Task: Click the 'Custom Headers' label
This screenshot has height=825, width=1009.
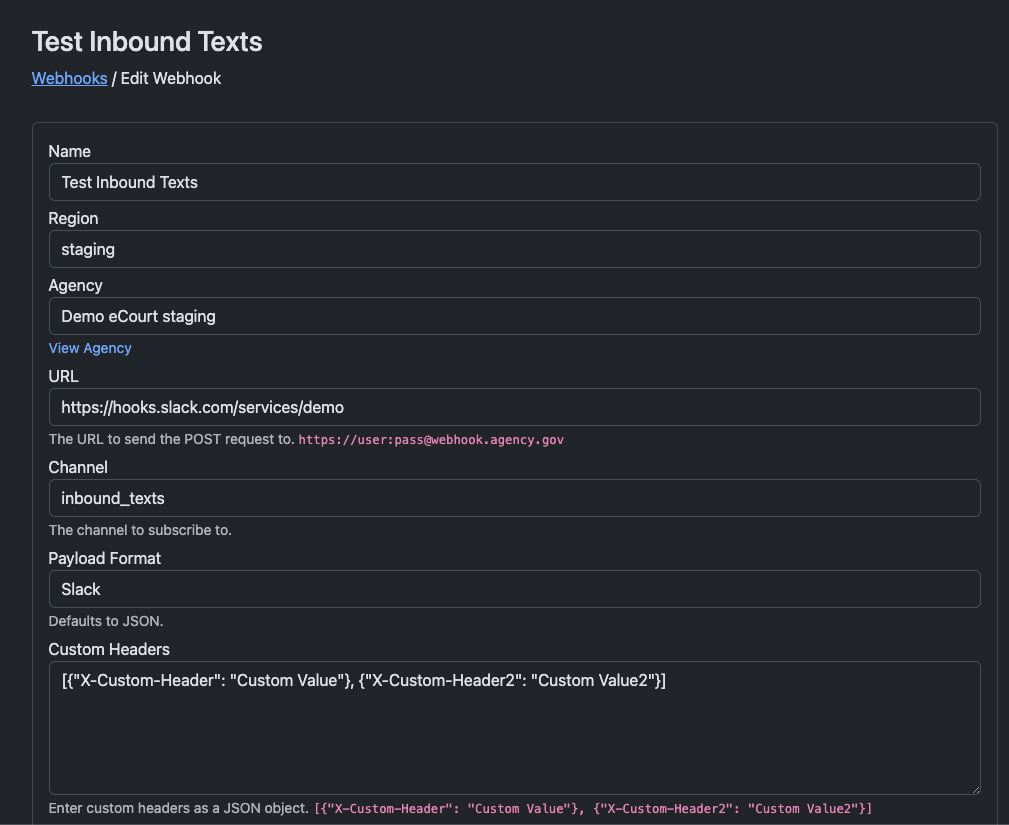Action: click(109, 649)
